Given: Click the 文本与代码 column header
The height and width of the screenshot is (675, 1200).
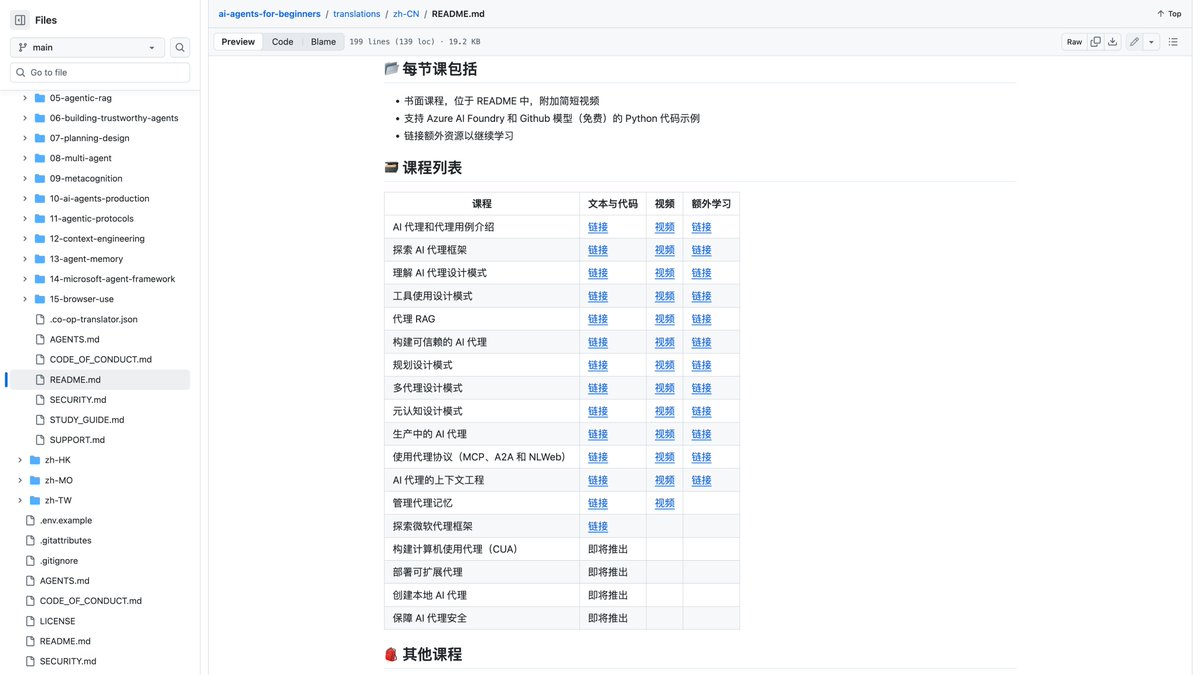Looking at the screenshot, I should click(x=613, y=203).
